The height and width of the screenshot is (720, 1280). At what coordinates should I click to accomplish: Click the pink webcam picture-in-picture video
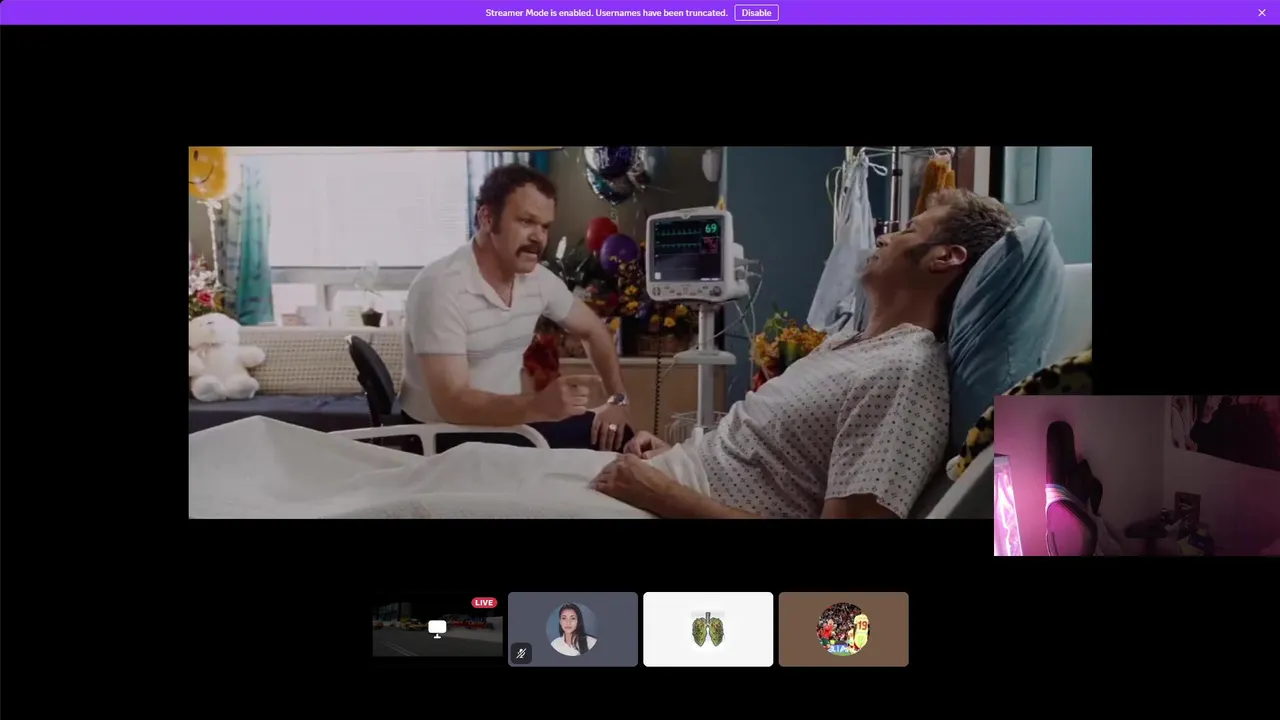(x=1137, y=475)
